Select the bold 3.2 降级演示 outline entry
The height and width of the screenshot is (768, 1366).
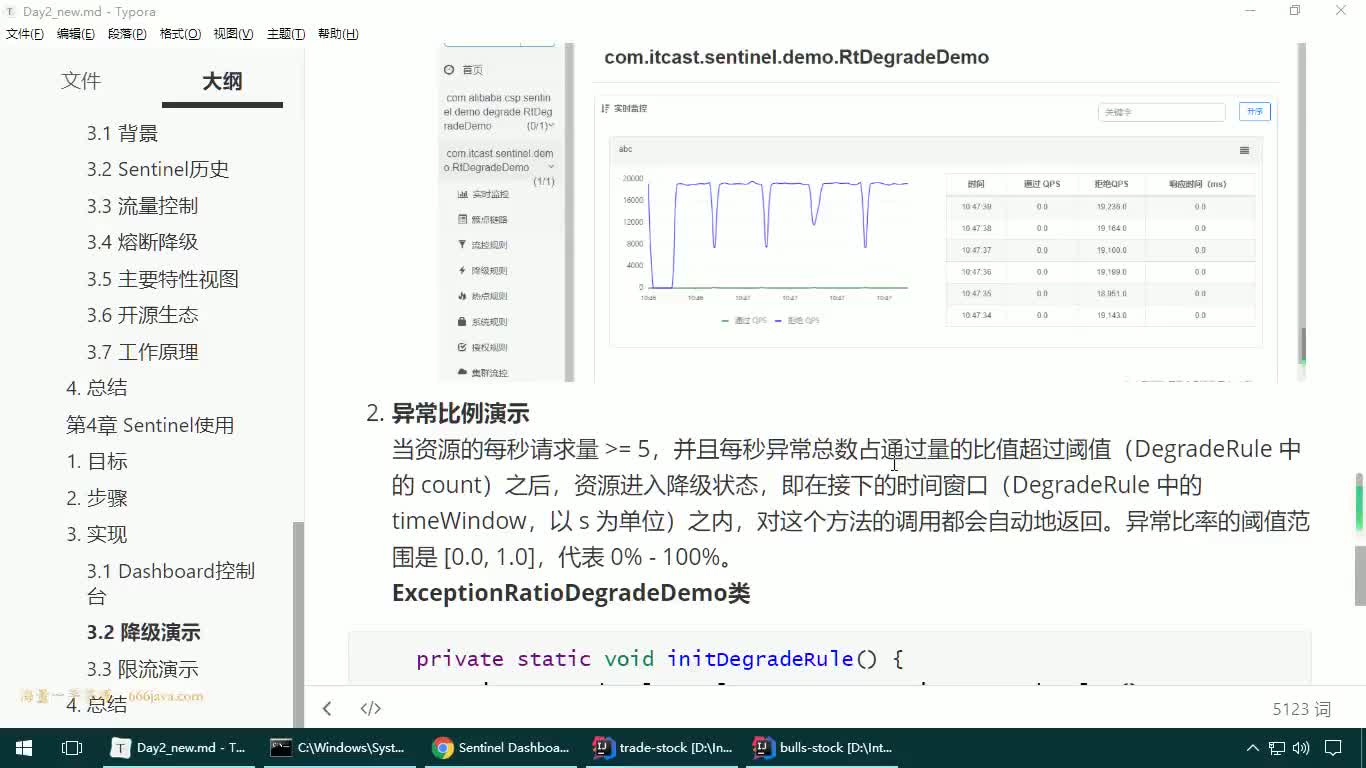coord(143,632)
